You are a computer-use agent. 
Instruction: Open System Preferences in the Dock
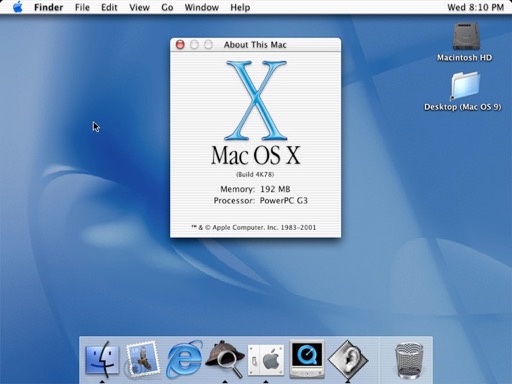tap(266, 360)
